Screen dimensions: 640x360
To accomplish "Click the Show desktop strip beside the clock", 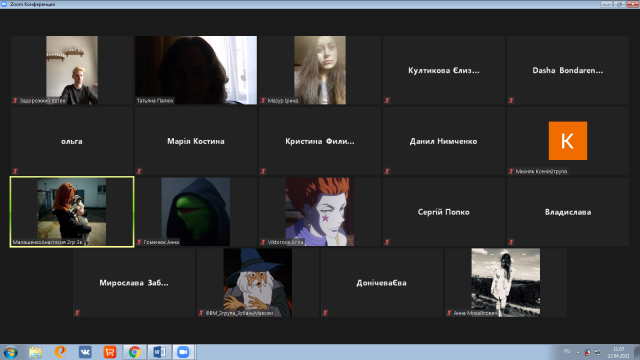I will pos(637,352).
